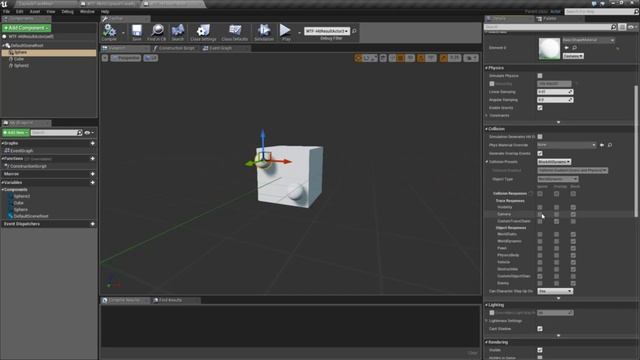Open the Can Character Step Up On dropdown

555,291
